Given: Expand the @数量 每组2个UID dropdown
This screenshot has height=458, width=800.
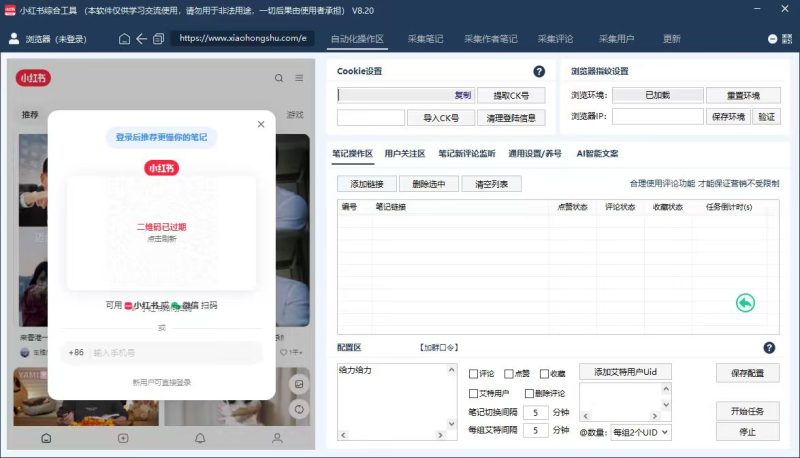Looking at the screenshot, I should [x=640, y=432].
